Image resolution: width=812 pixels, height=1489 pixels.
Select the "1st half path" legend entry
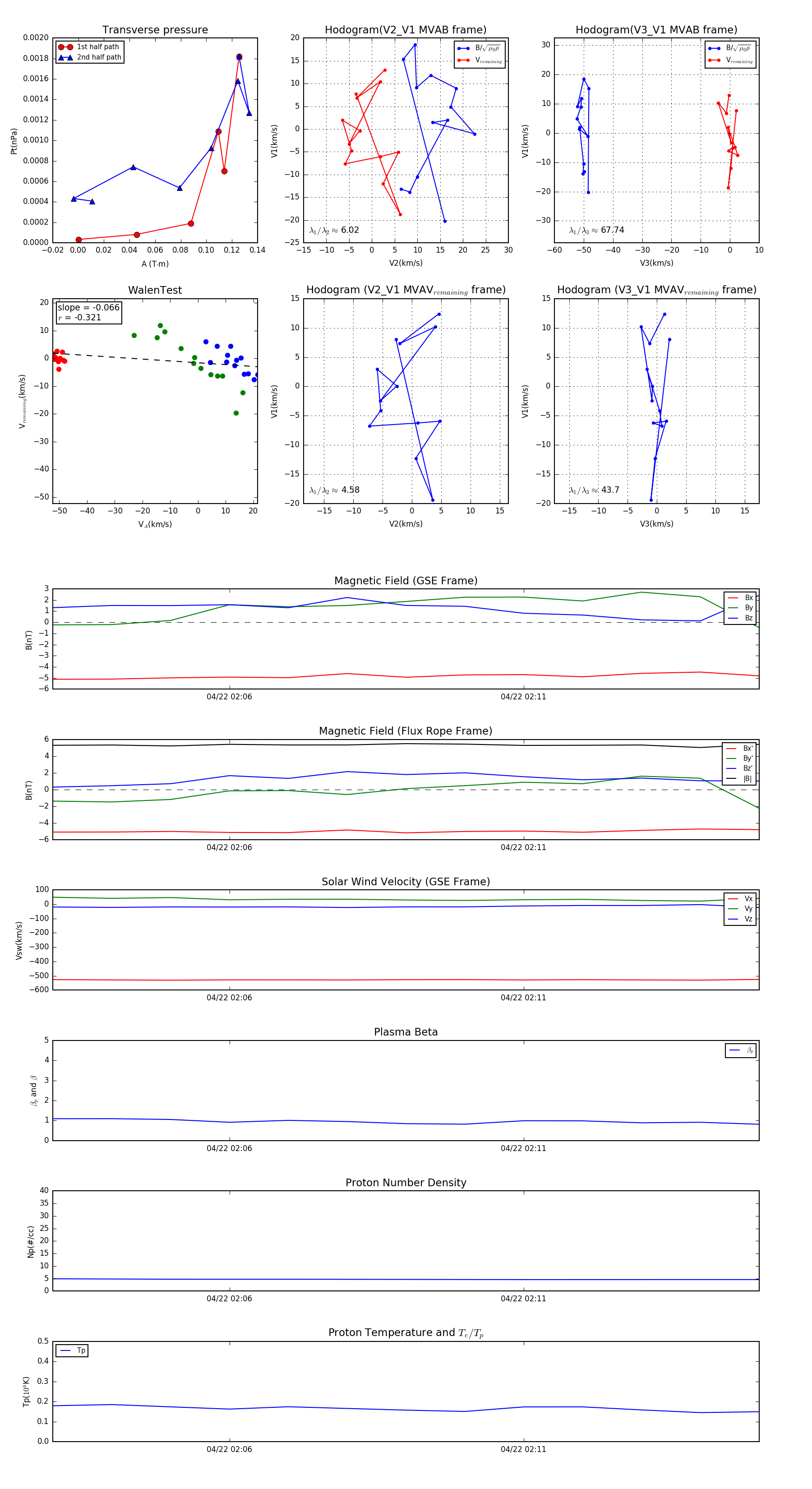click(x=90, y=47)
